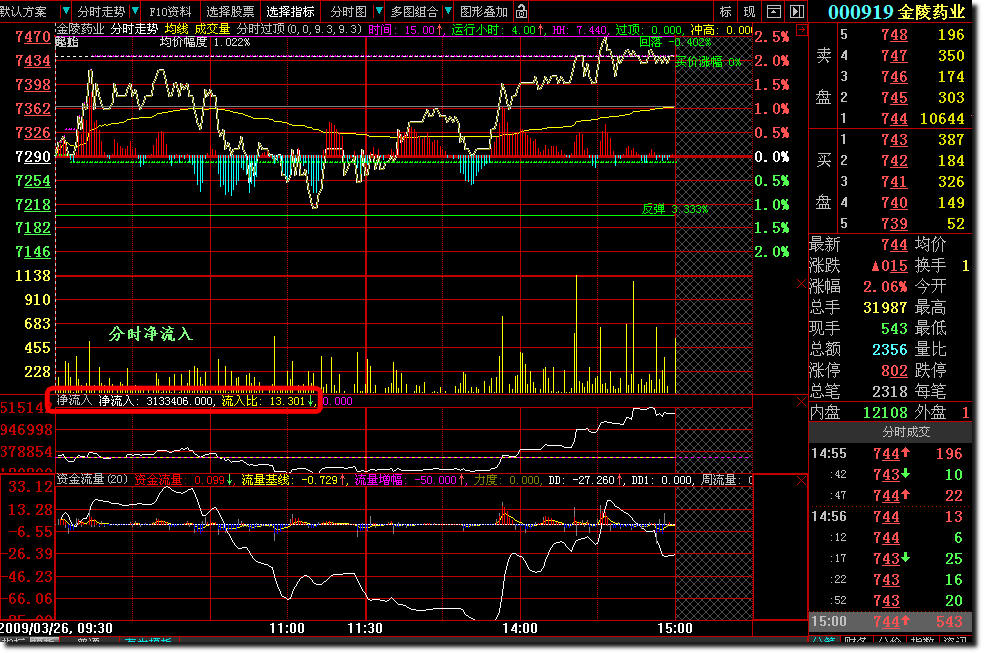Switch to 分时图 view
This screenshot has width=984, height=653.
pos(348,11)
